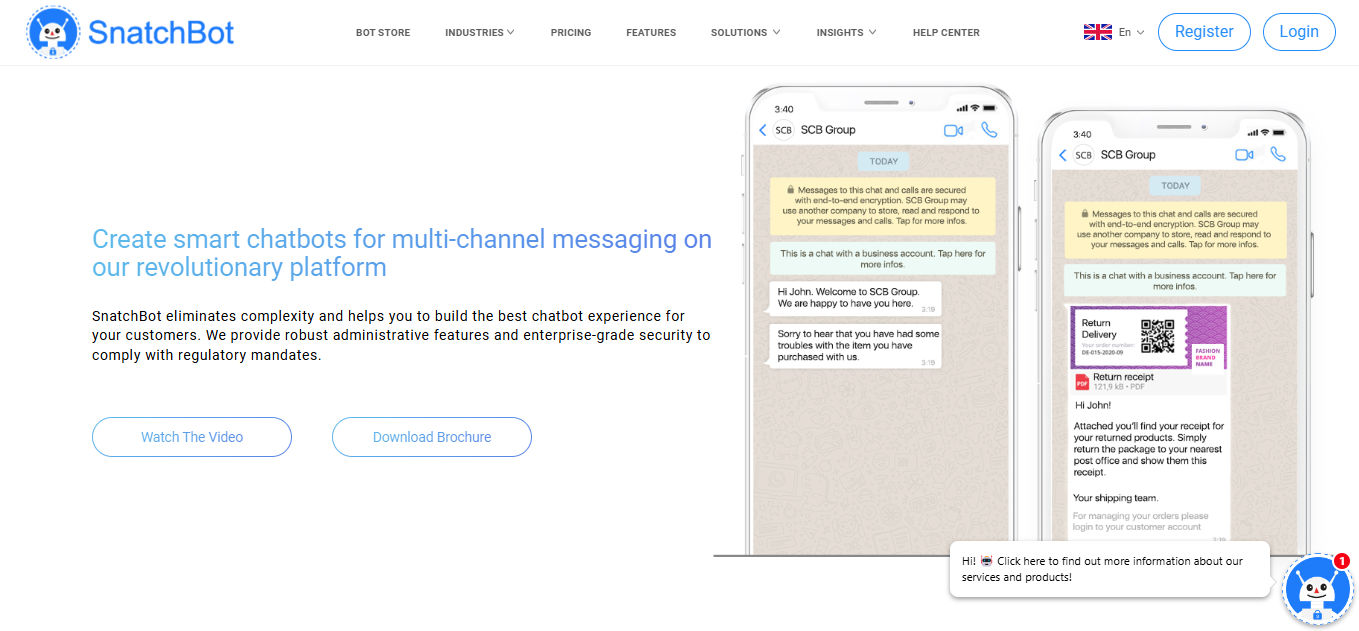
Task: Click 'Your shipping team.' text on right phone
Action: click(1116, 498)
